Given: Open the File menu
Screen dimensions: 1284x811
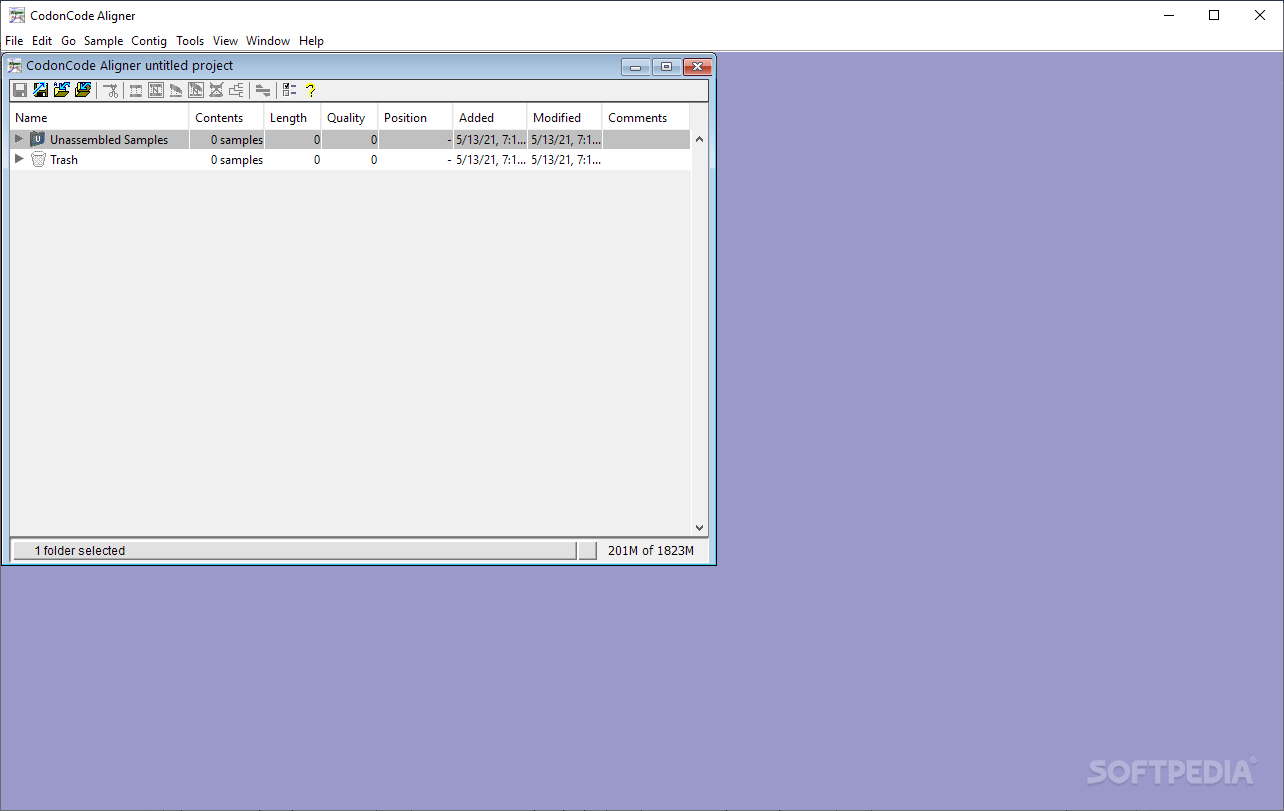Looking at the screenshot, I should click(x=14, y=41).
